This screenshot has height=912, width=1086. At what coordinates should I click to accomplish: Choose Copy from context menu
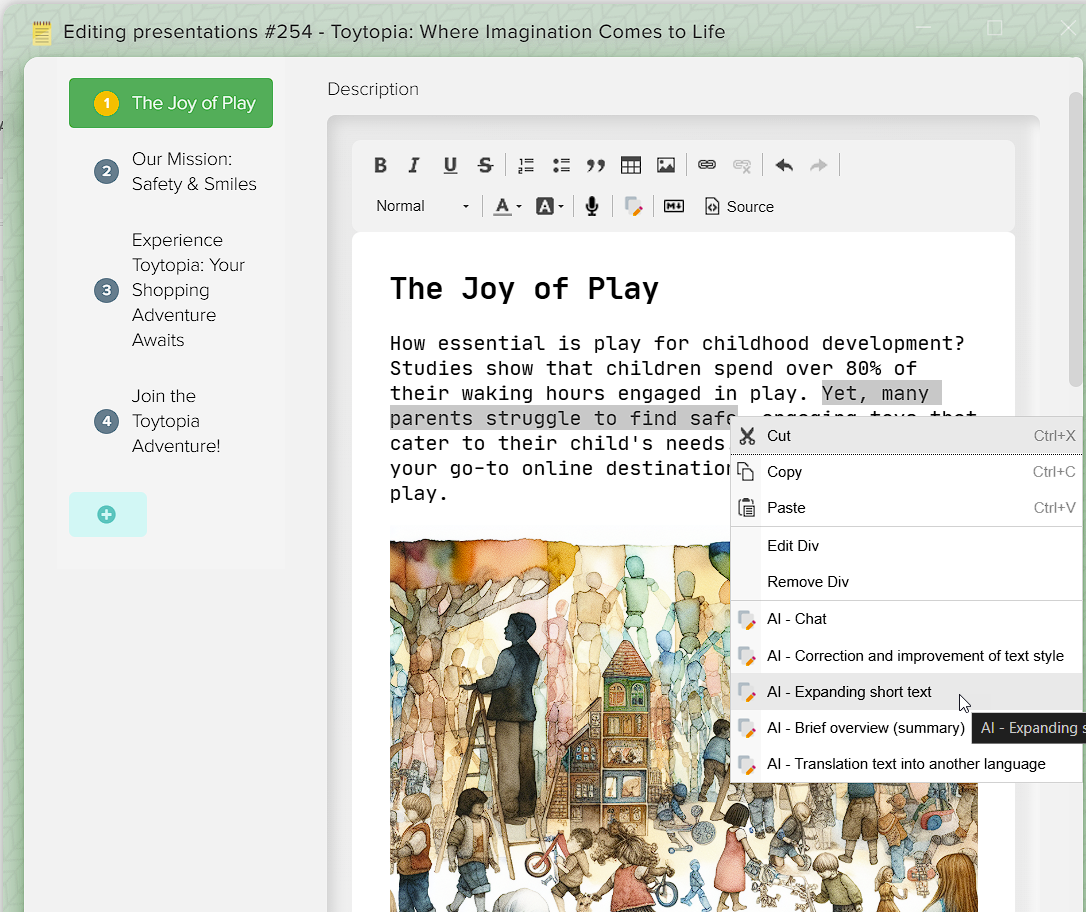click(x=907, y=472)
